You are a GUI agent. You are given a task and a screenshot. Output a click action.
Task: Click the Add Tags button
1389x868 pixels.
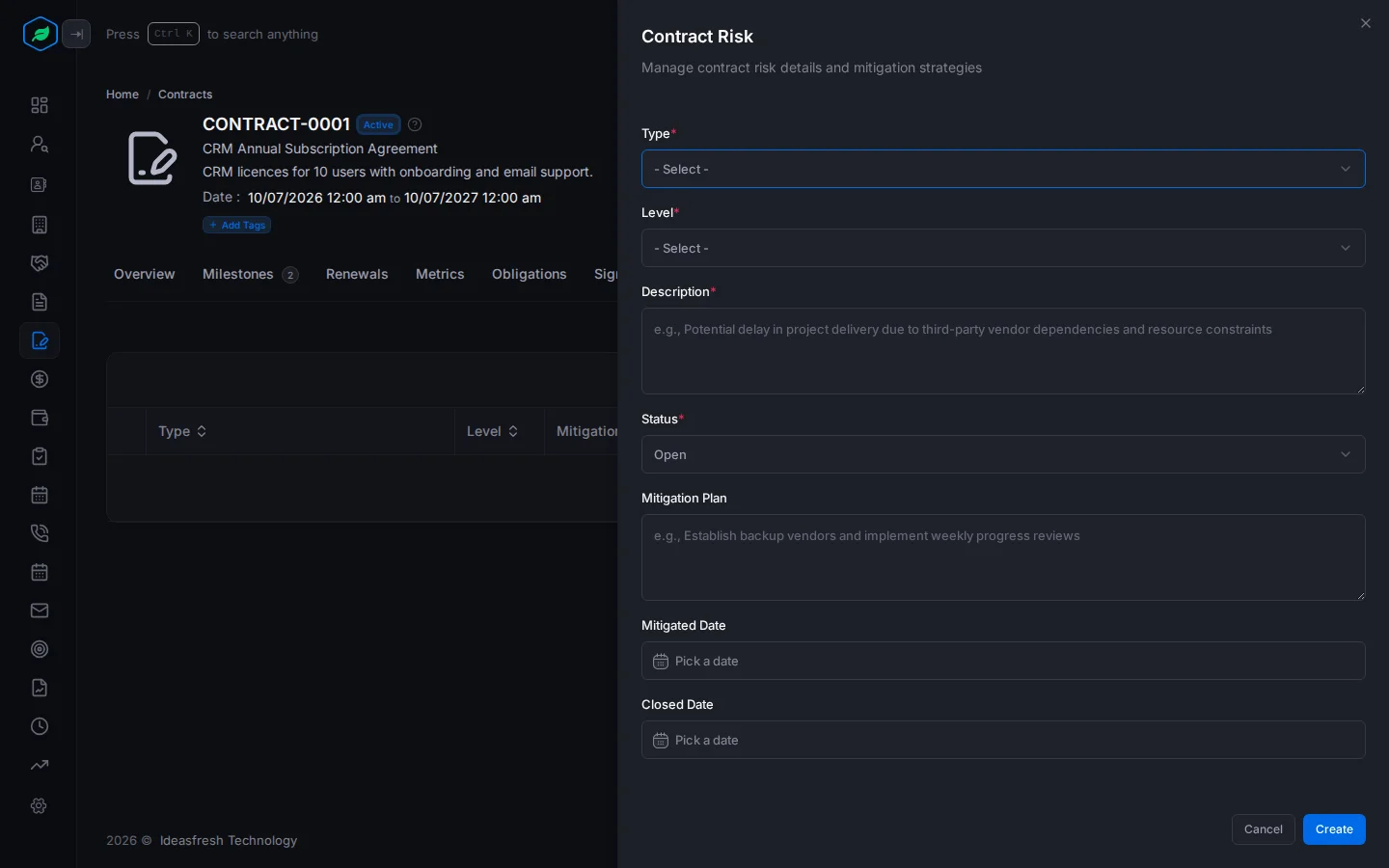(237, 225)
